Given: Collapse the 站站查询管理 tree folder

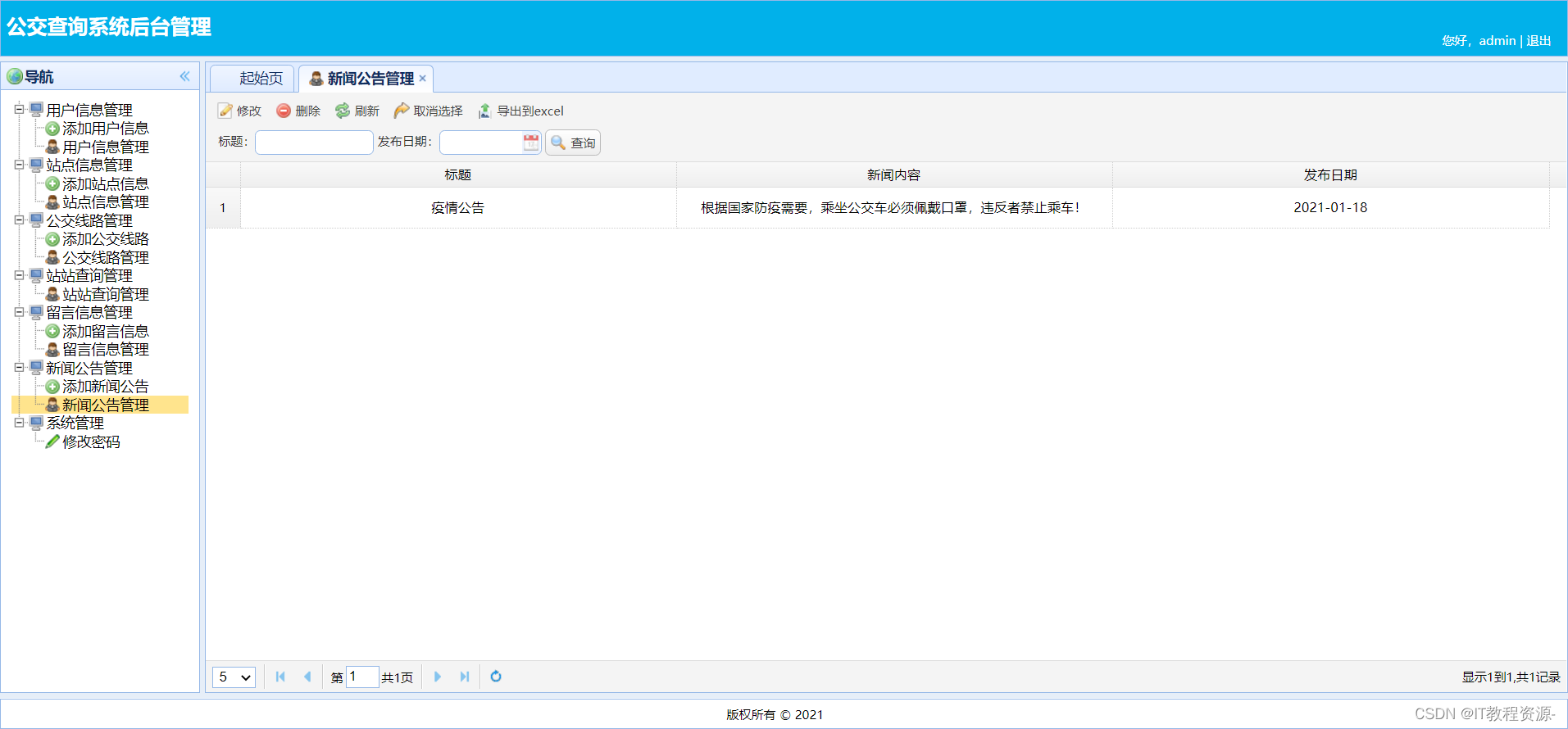Looking at the screenshot, I should tap(19, 275).
